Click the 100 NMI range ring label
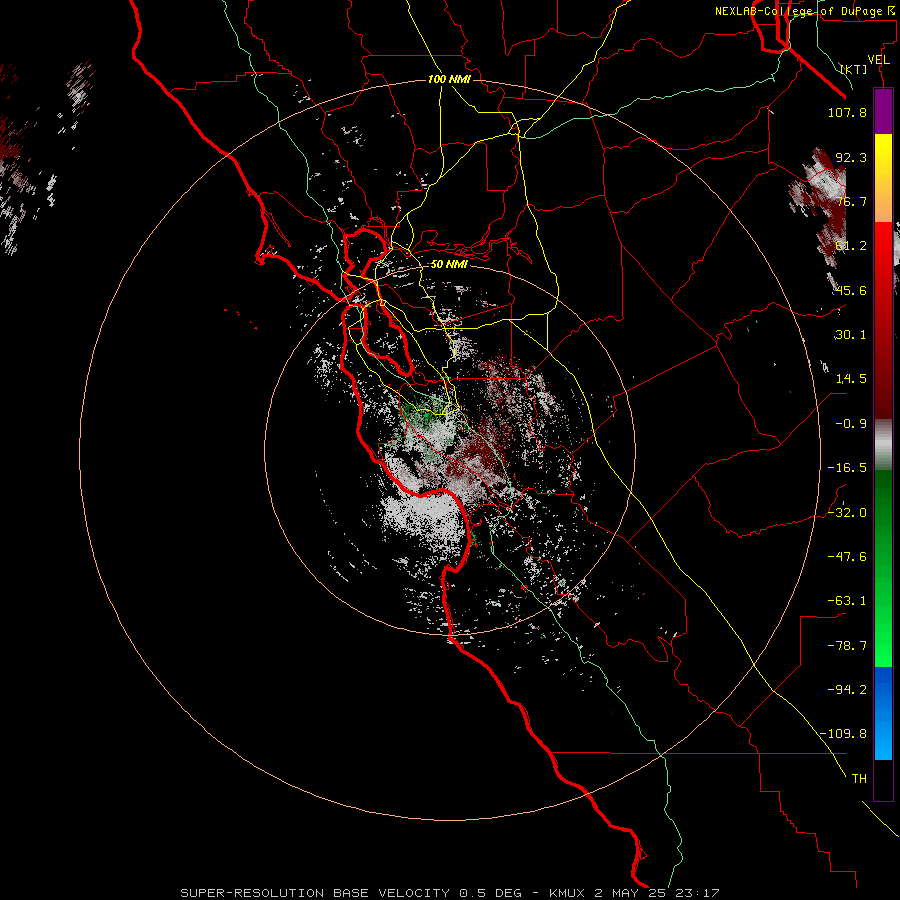The width and height of the screenshot is (900, 900). tap(449, 79)
